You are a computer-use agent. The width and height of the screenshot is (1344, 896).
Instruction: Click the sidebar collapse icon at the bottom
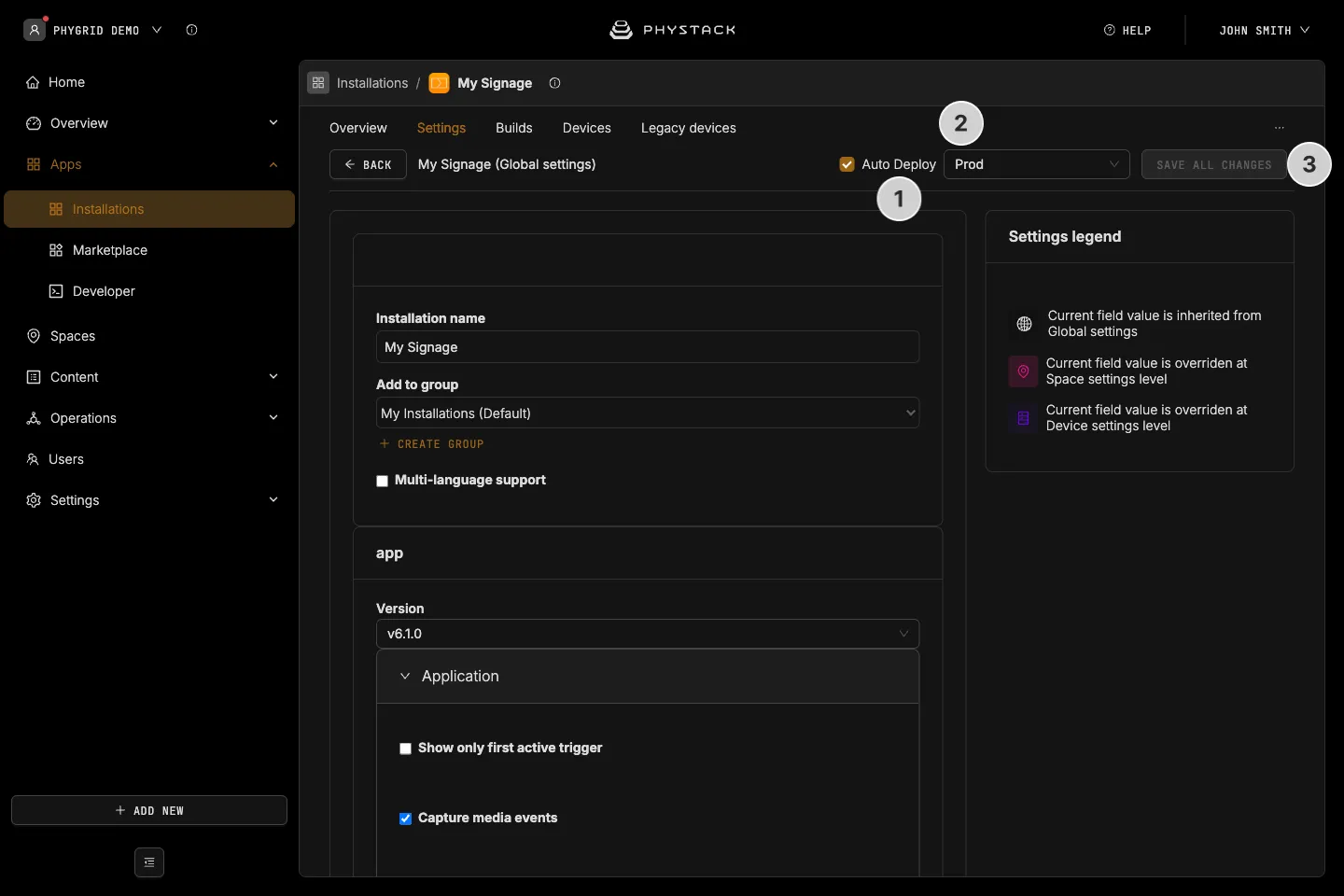point(149,862)
